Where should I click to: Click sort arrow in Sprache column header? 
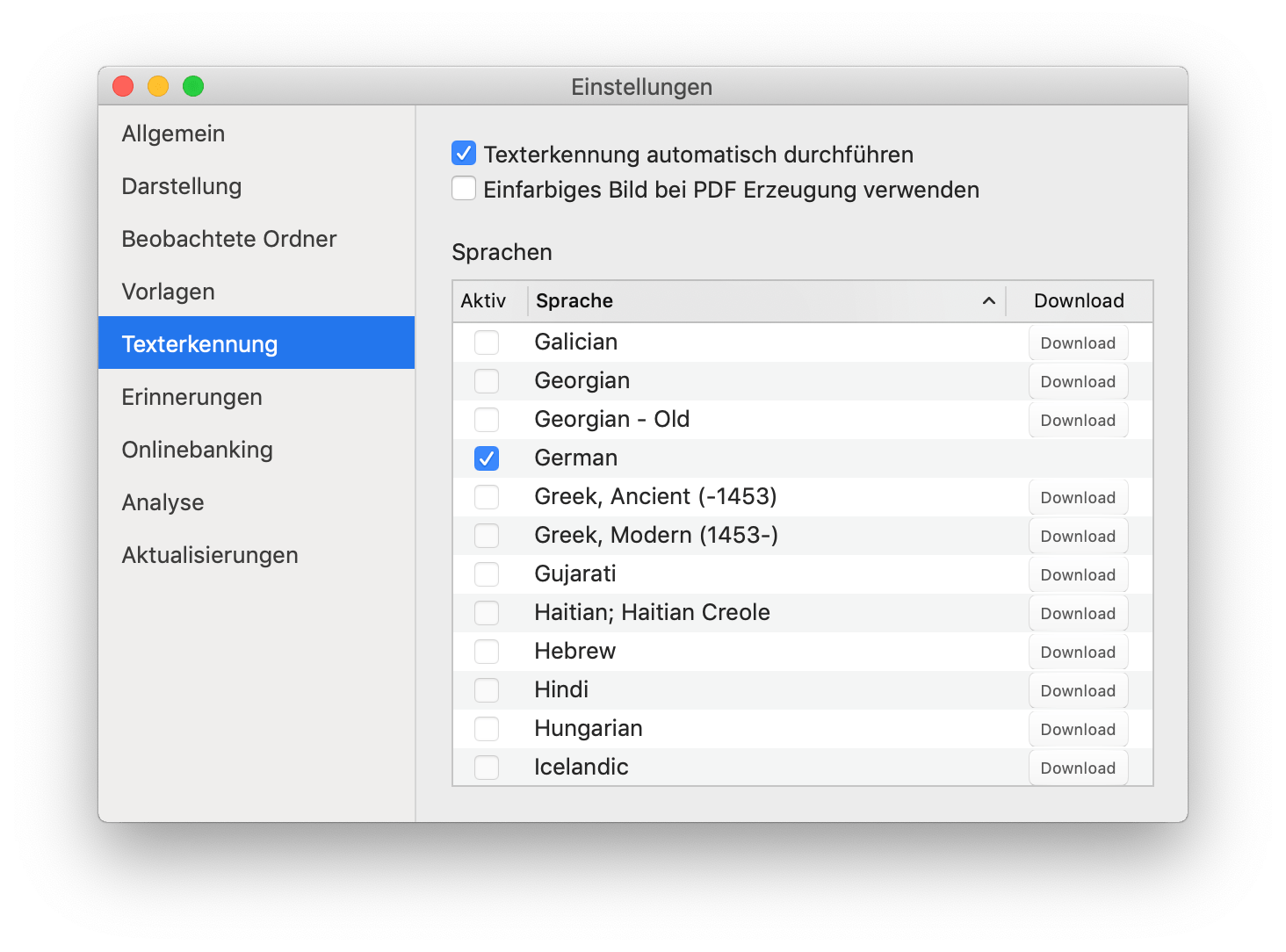[988, 301]
